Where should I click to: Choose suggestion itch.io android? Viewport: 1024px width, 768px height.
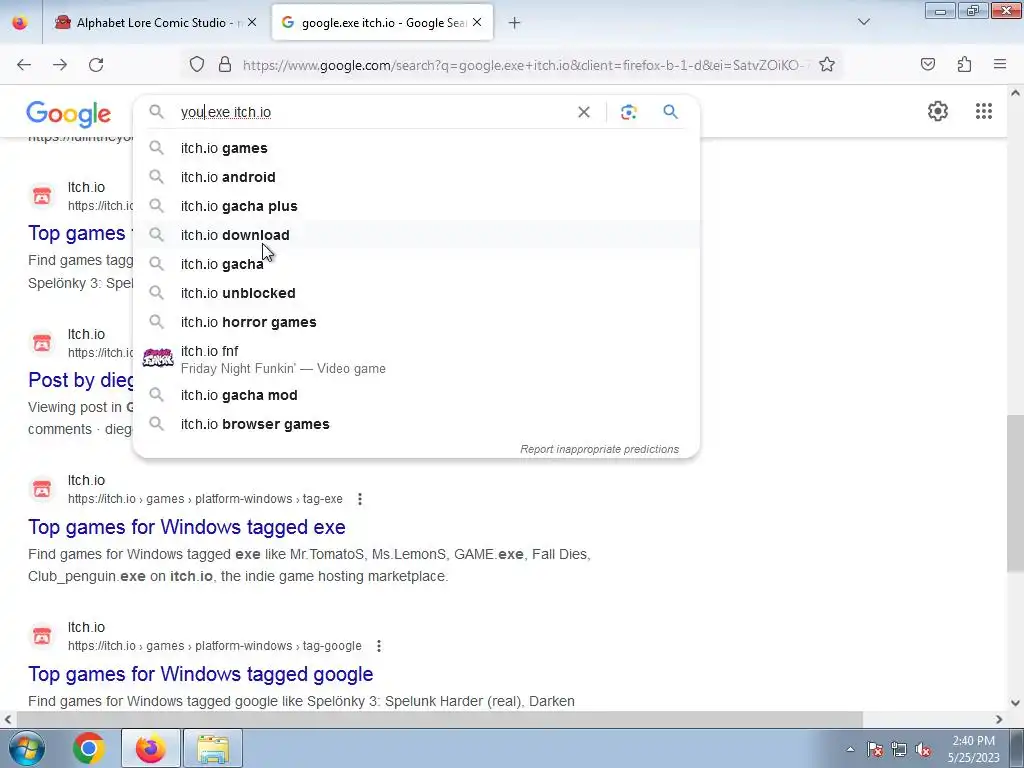[x=417, y=177]
